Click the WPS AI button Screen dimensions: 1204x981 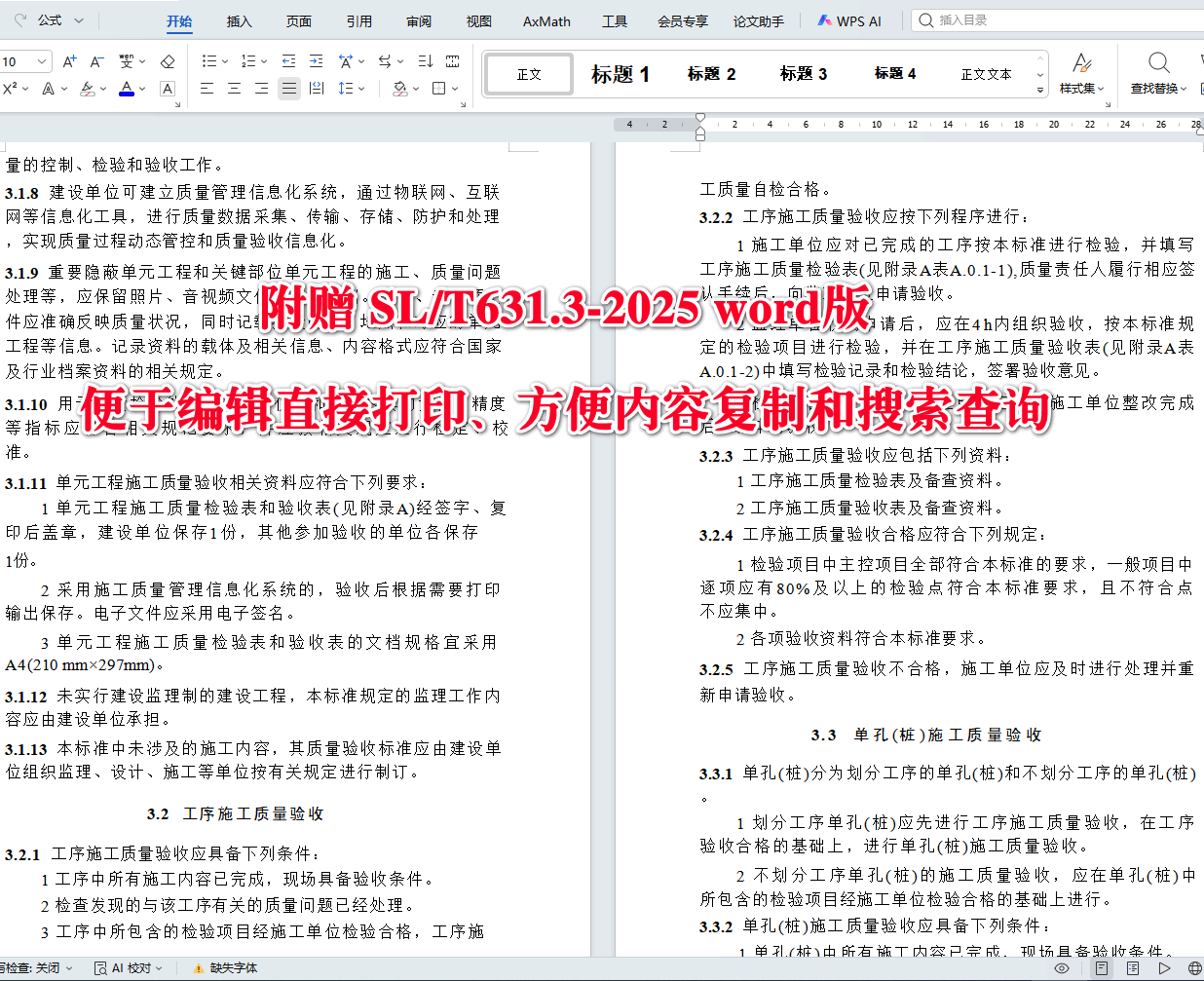point(849,20)
